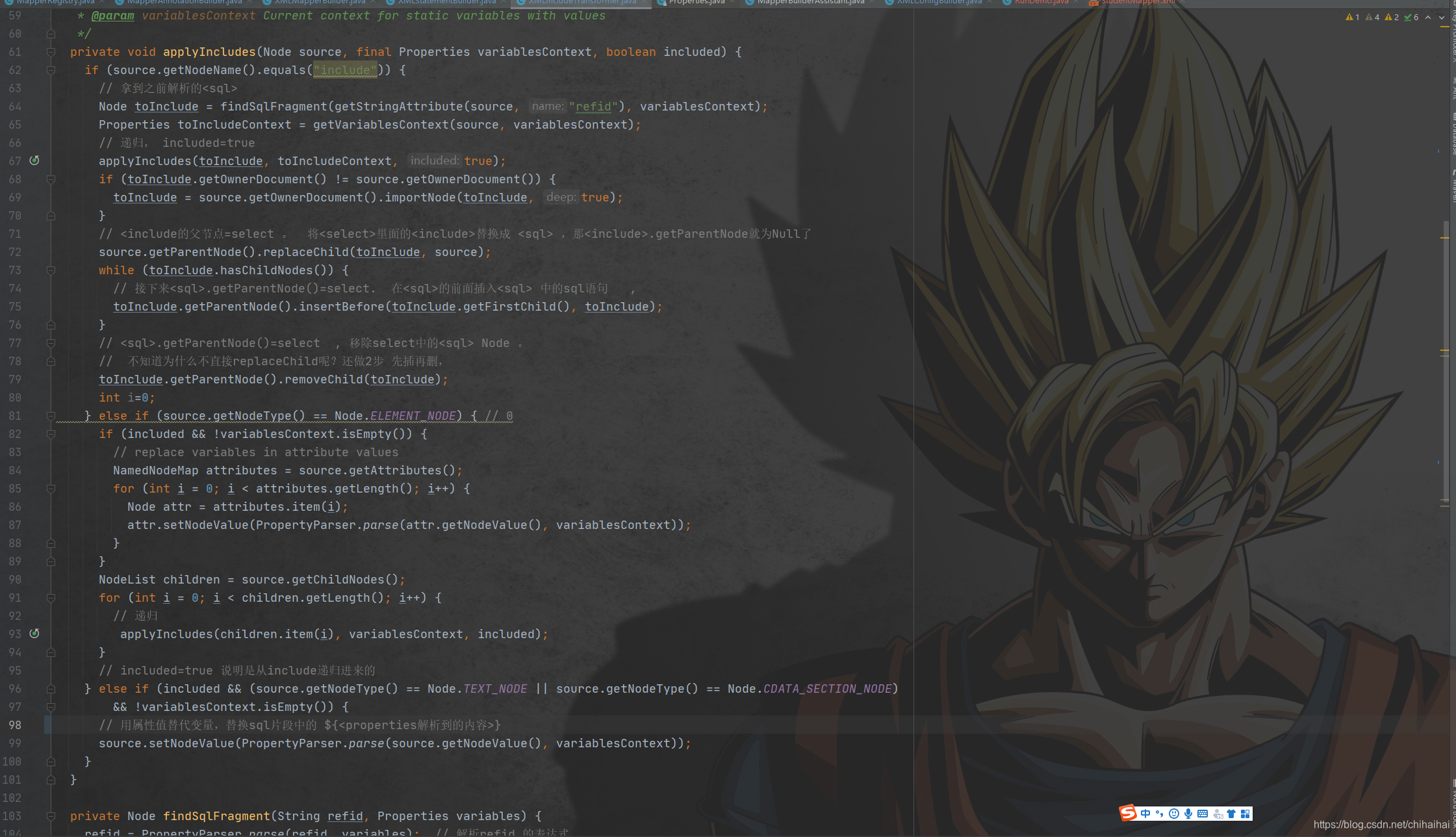Open the Sogou toolbox grid icon
This screenshot has width=1456, height=837.
coord(1245,814)
